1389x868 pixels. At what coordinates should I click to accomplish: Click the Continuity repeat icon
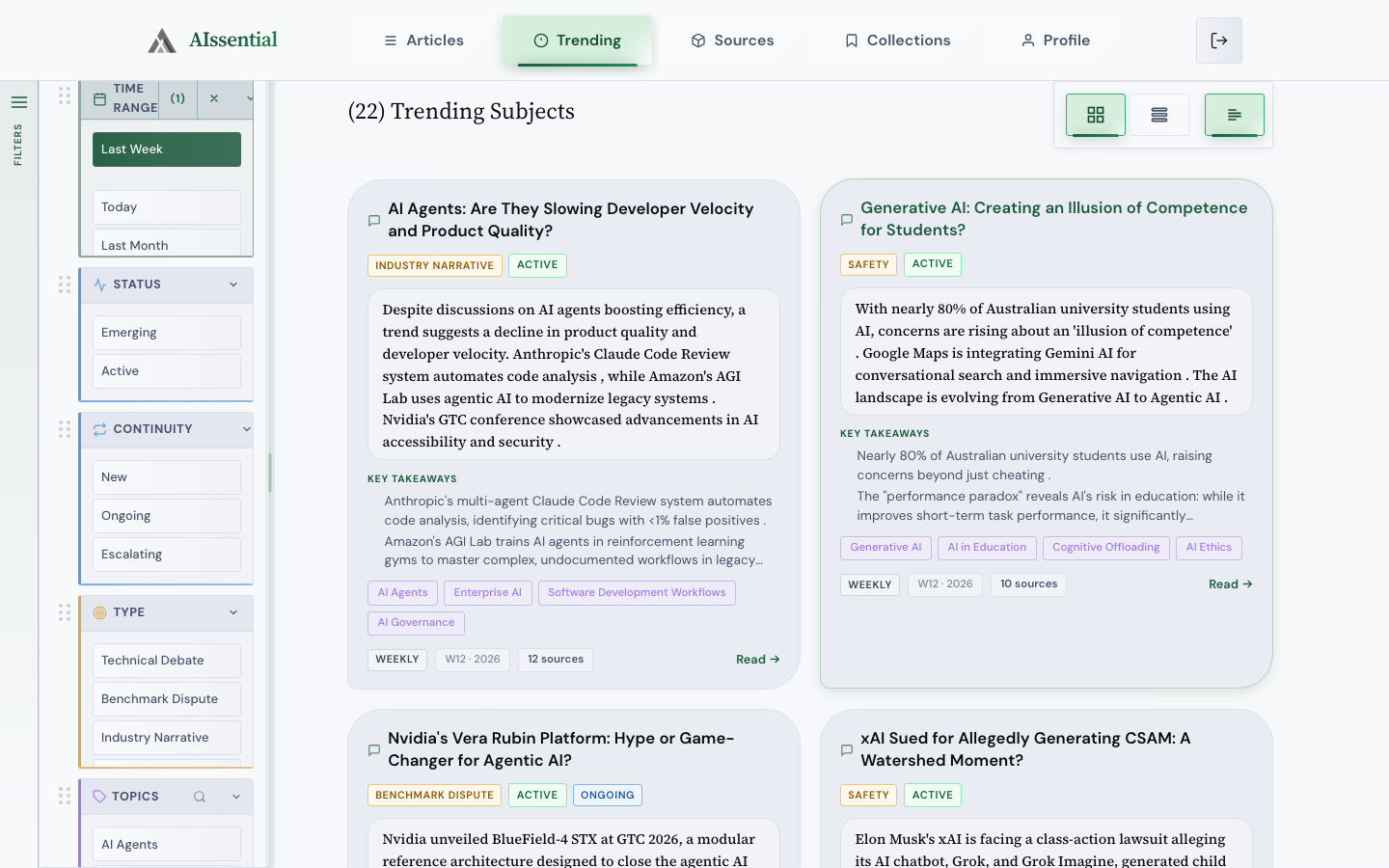[x=99, y=429]
